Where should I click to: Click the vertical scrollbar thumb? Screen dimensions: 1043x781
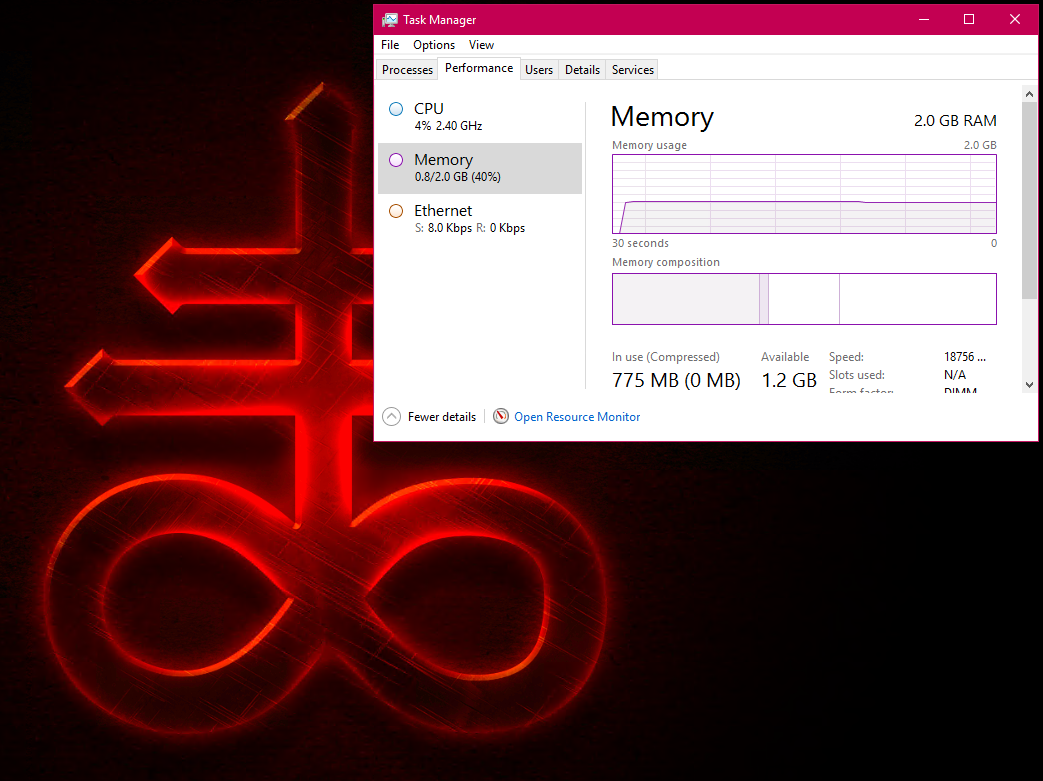[1029, 200]
